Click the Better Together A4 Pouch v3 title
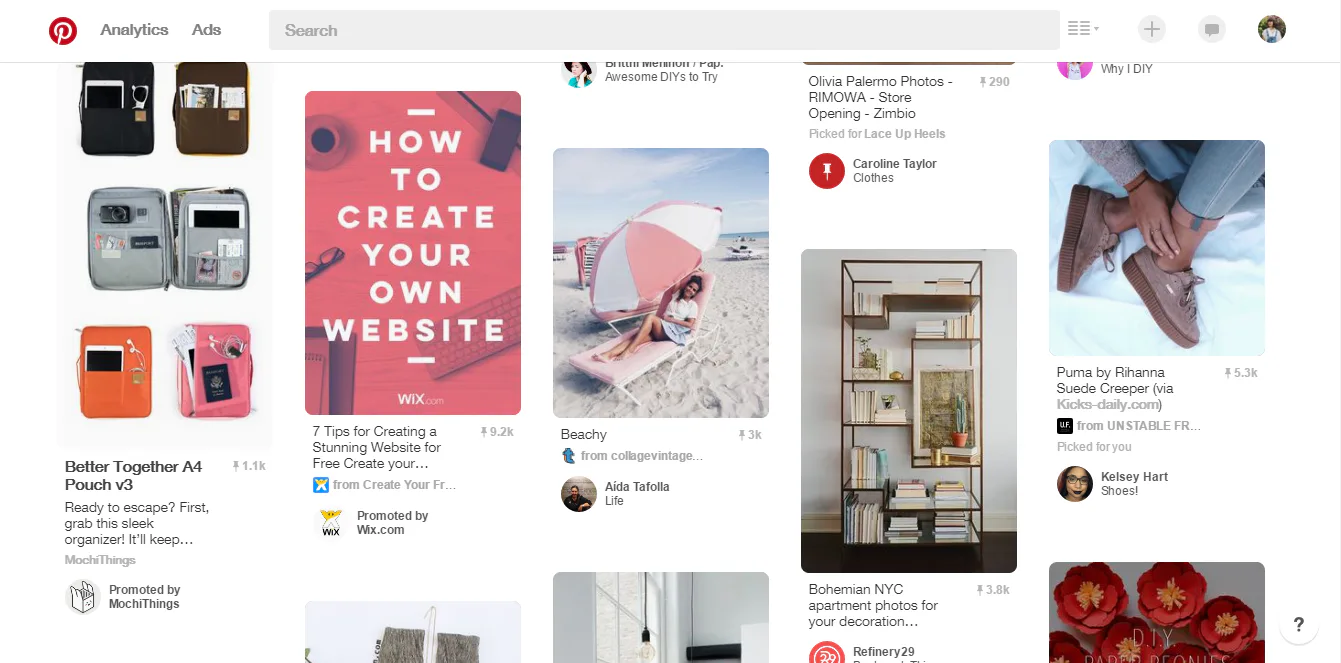This screenshot has width=1341, height=663. coord(134,476)
